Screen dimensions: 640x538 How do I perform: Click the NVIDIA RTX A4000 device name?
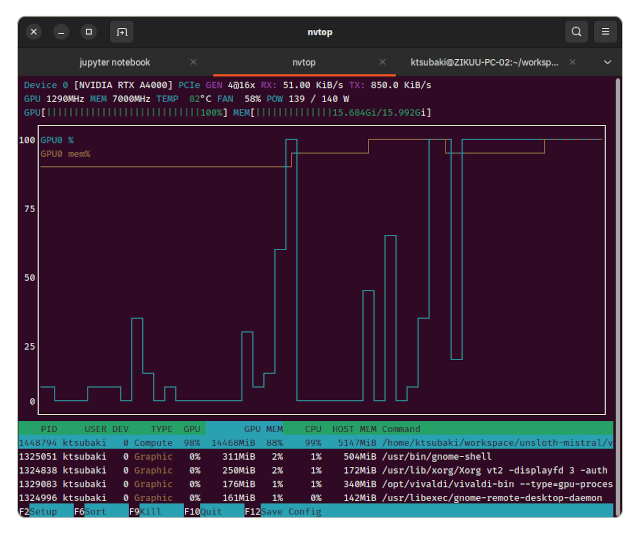pos(123,85)
